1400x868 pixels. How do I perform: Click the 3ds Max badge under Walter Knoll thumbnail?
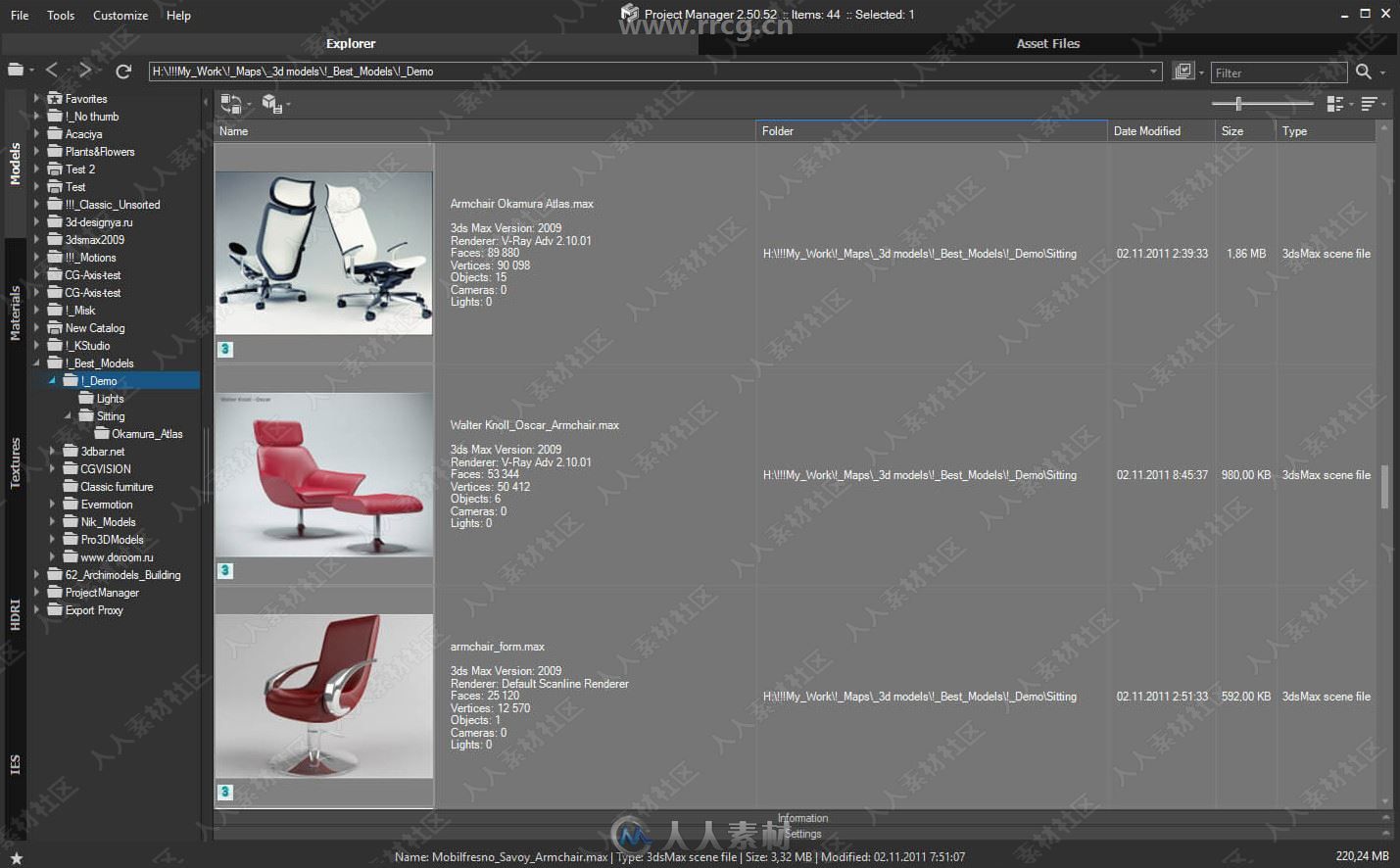(225, 570)
